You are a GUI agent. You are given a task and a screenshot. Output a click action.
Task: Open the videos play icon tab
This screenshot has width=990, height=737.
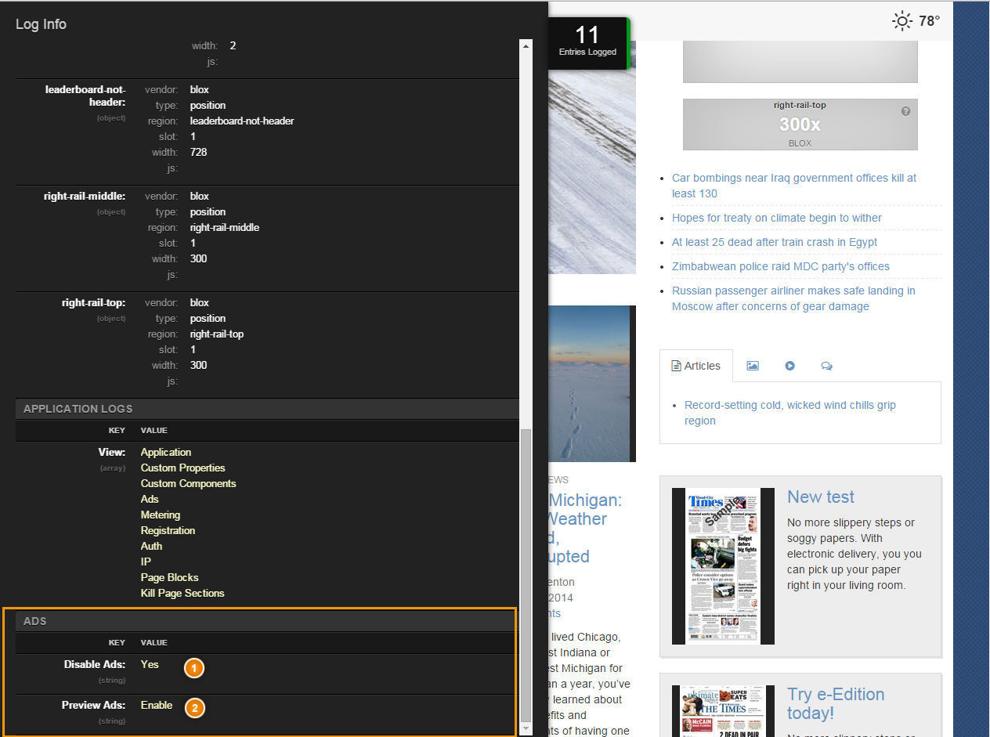point(789,366)
